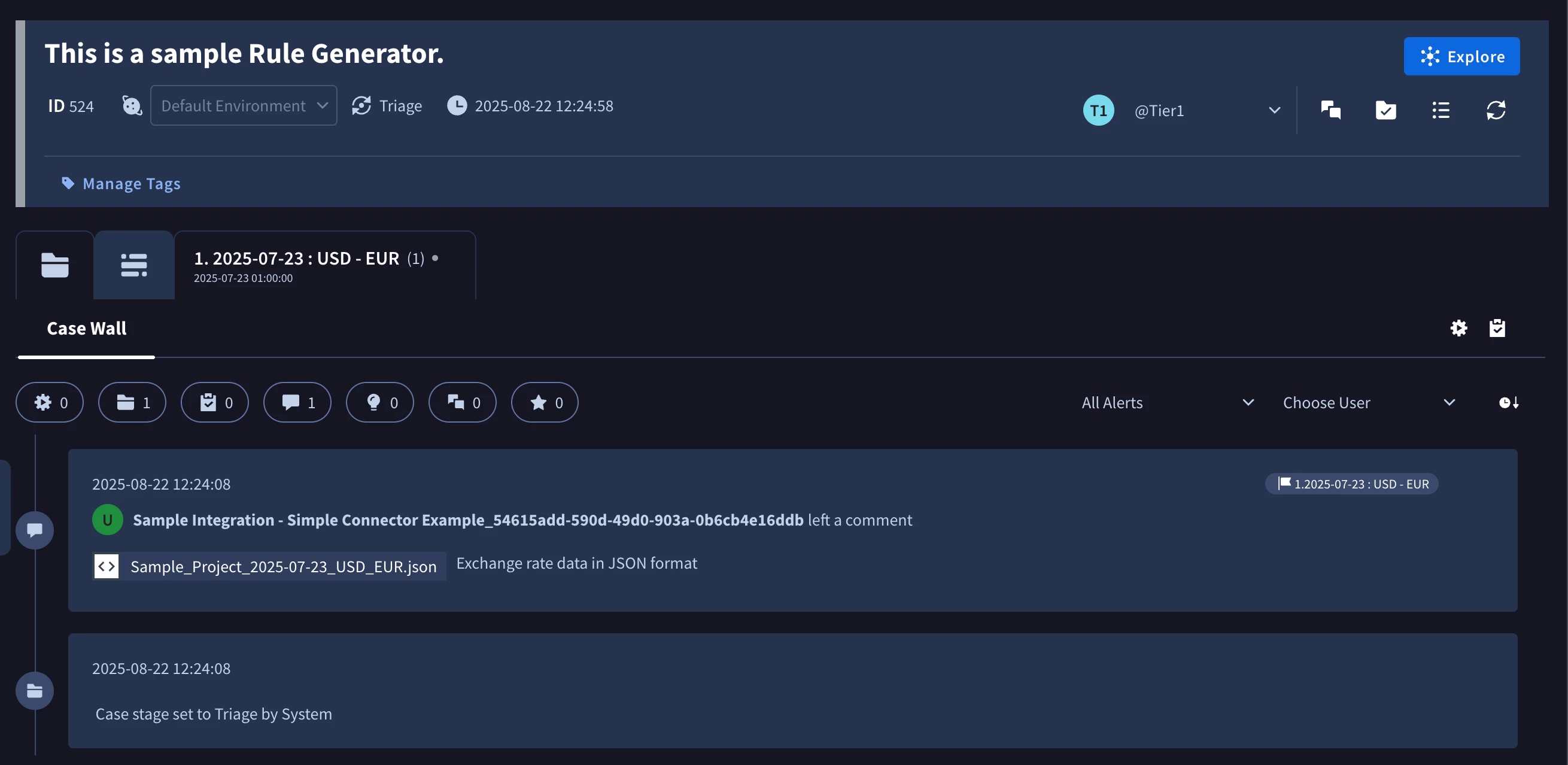Click the close case checkmark icon
1568x765 pixels.
coord(1385,110)
